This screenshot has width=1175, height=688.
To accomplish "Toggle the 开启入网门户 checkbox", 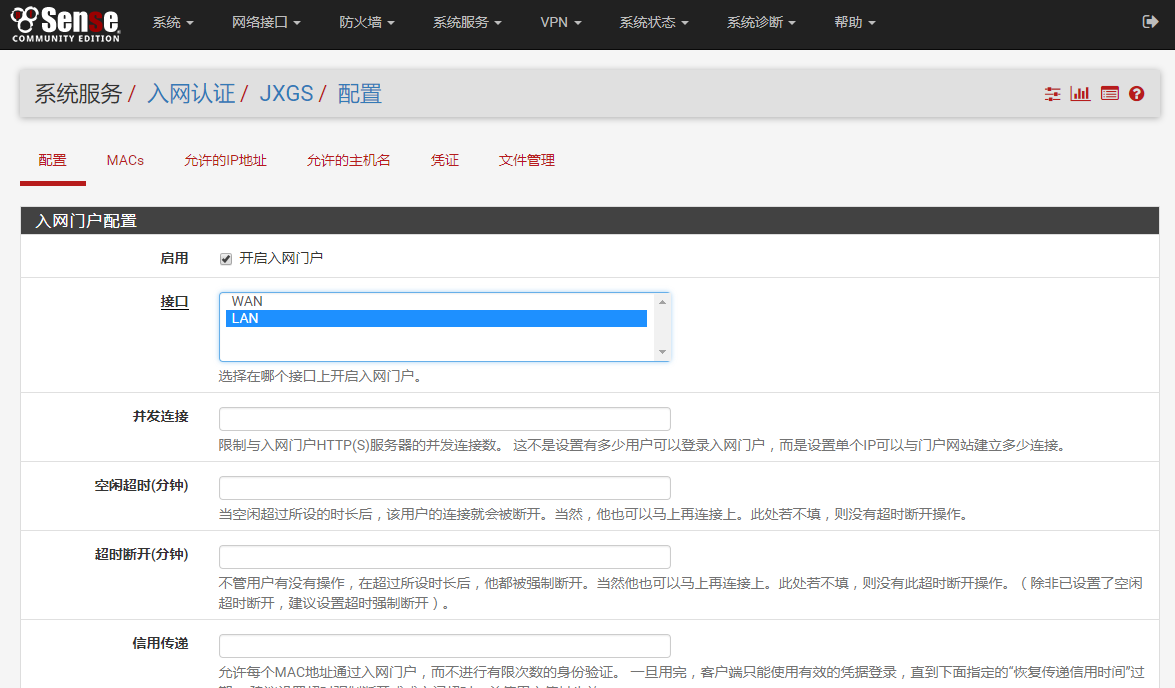I will (x=226, y=259).
